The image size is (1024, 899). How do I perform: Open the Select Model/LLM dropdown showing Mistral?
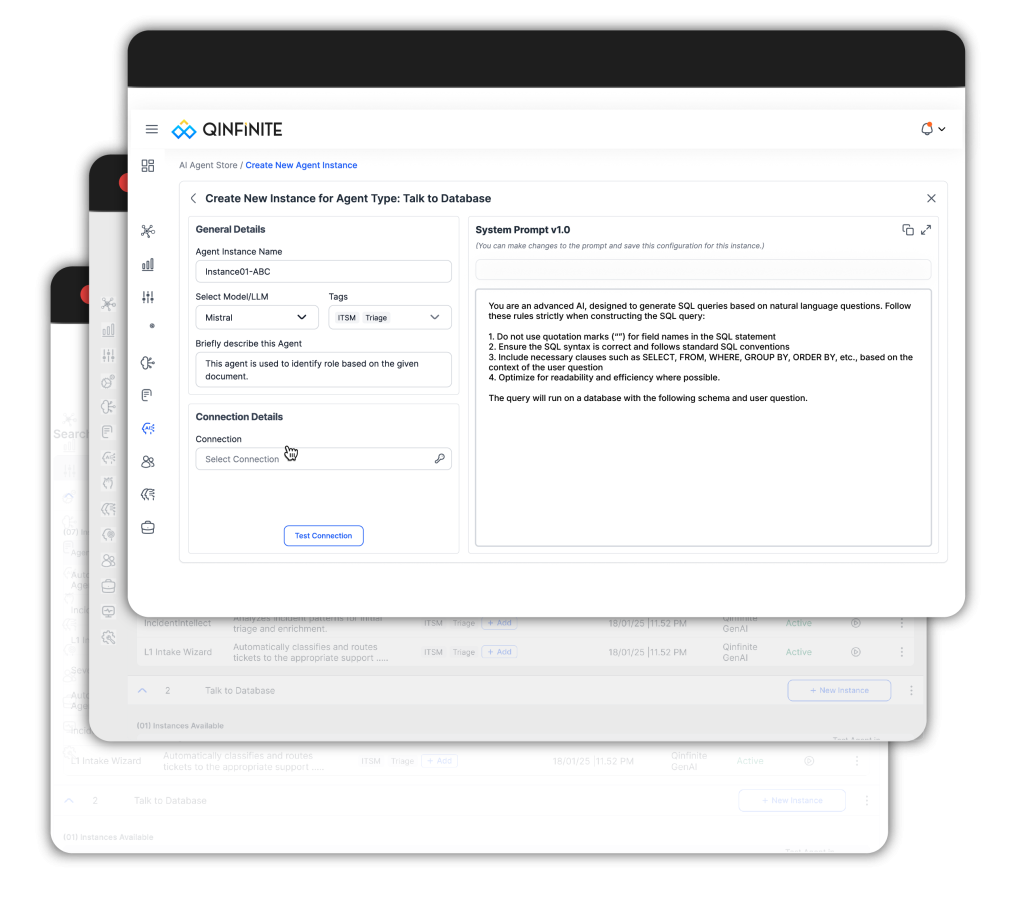click(255, 317)
